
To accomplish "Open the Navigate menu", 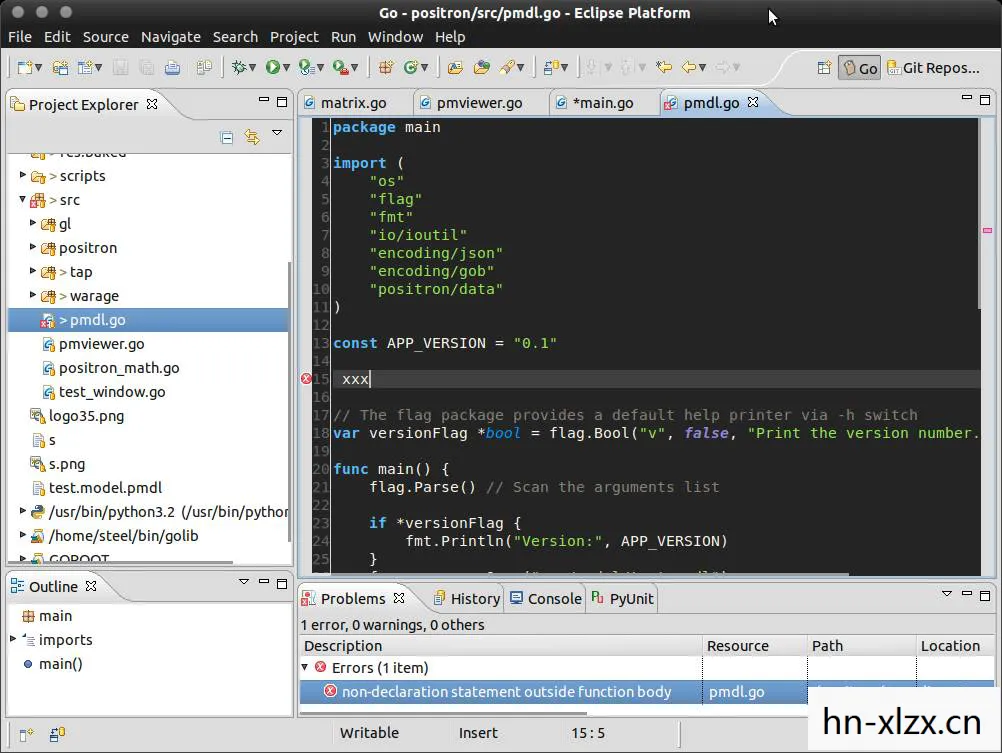I will tap(171, 37).
